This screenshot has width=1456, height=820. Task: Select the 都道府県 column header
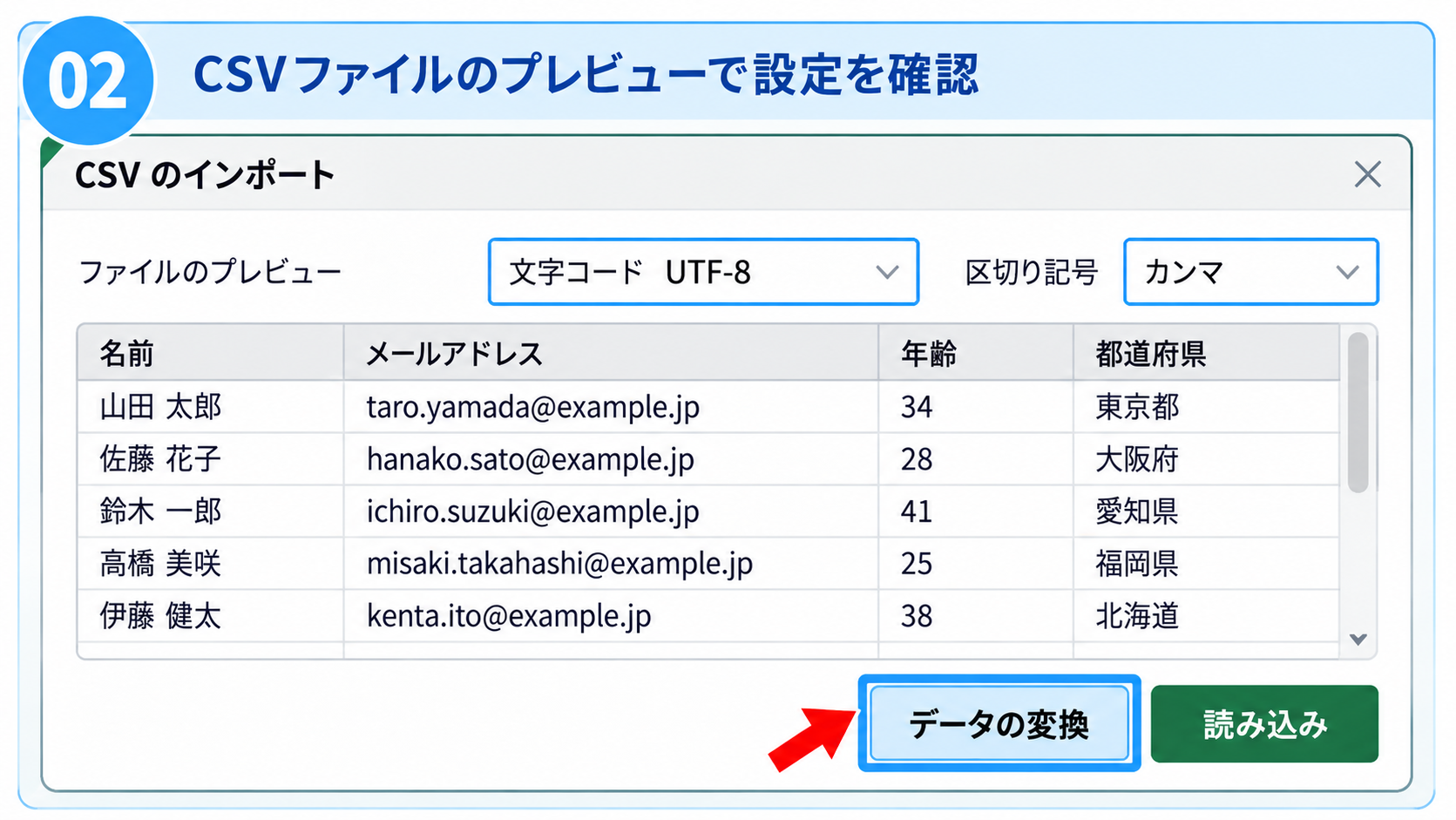pos(1206,353)
